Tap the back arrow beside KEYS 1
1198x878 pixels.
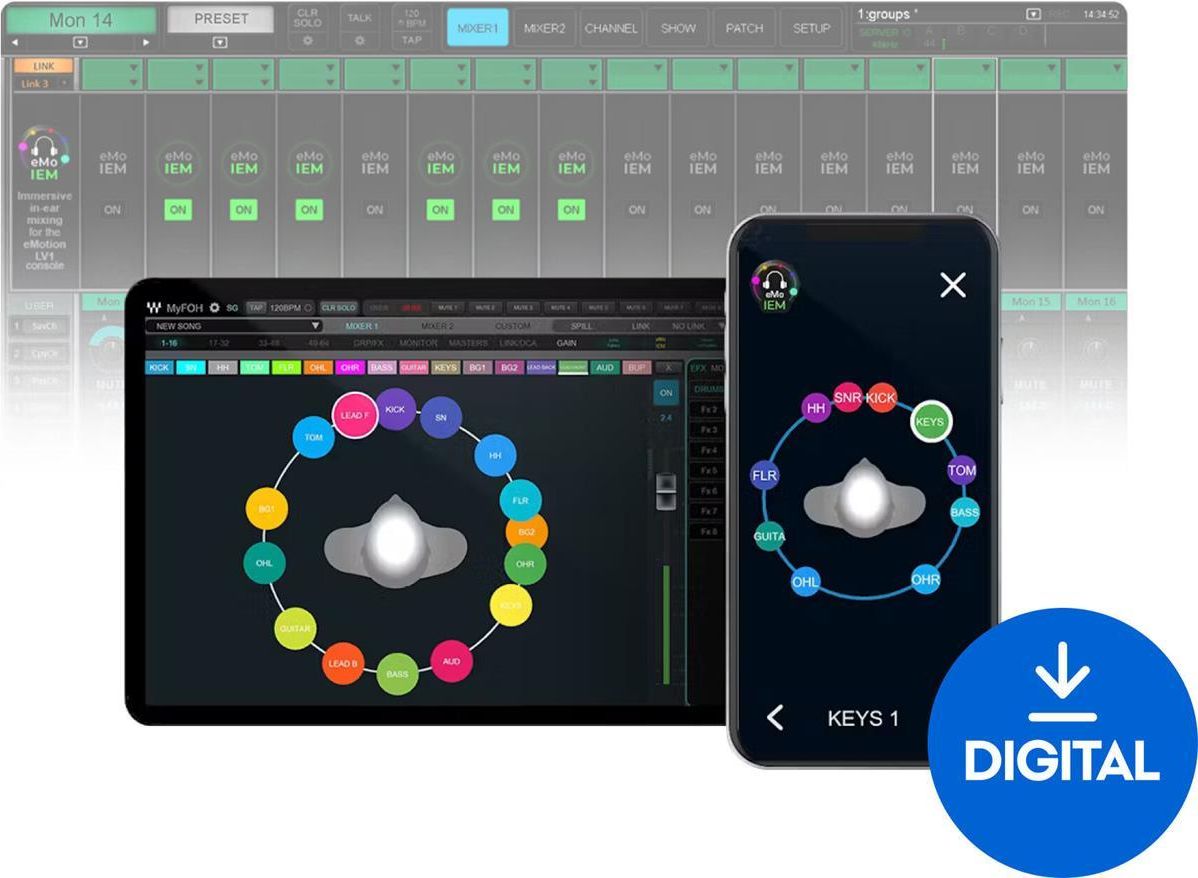(775, 717)
